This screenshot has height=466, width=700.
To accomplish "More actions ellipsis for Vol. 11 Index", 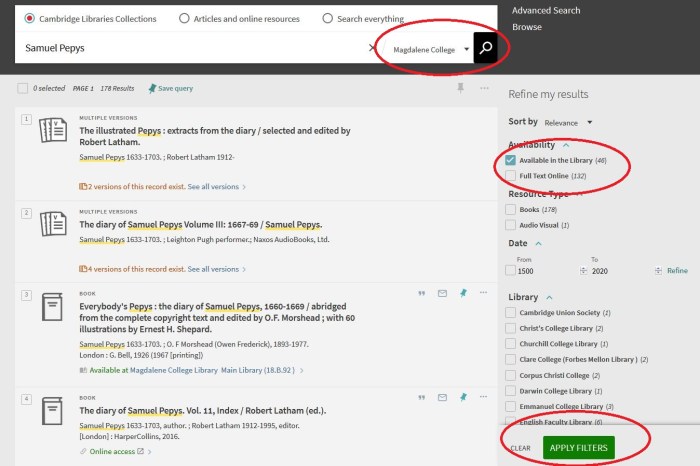I will tap(483, 397).
